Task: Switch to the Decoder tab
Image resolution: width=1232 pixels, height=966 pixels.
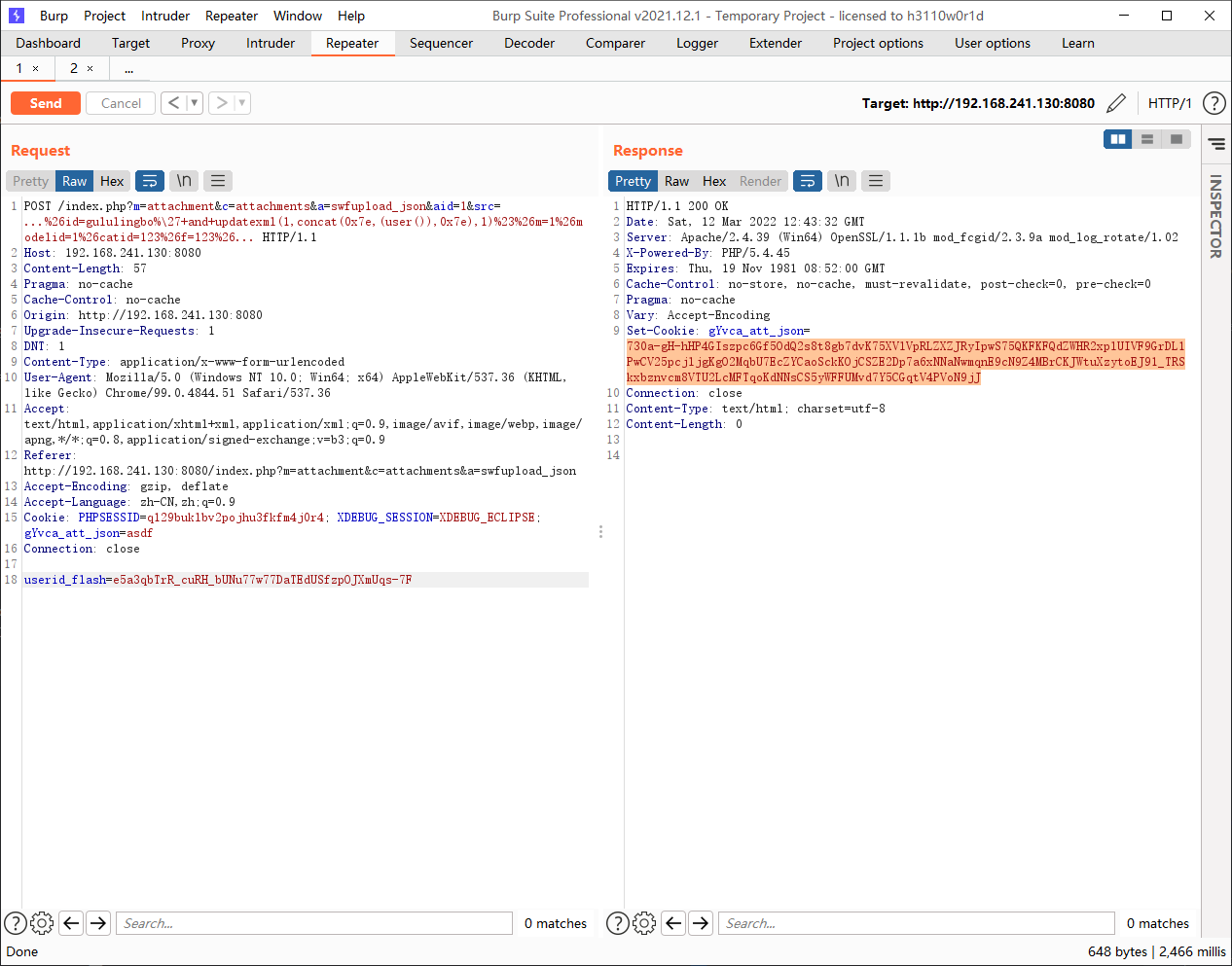Action: (x=529, y=43)
